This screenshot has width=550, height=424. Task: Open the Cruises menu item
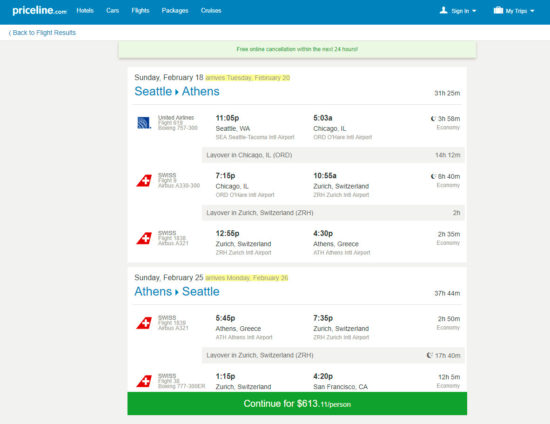click(x=211, y=11)
